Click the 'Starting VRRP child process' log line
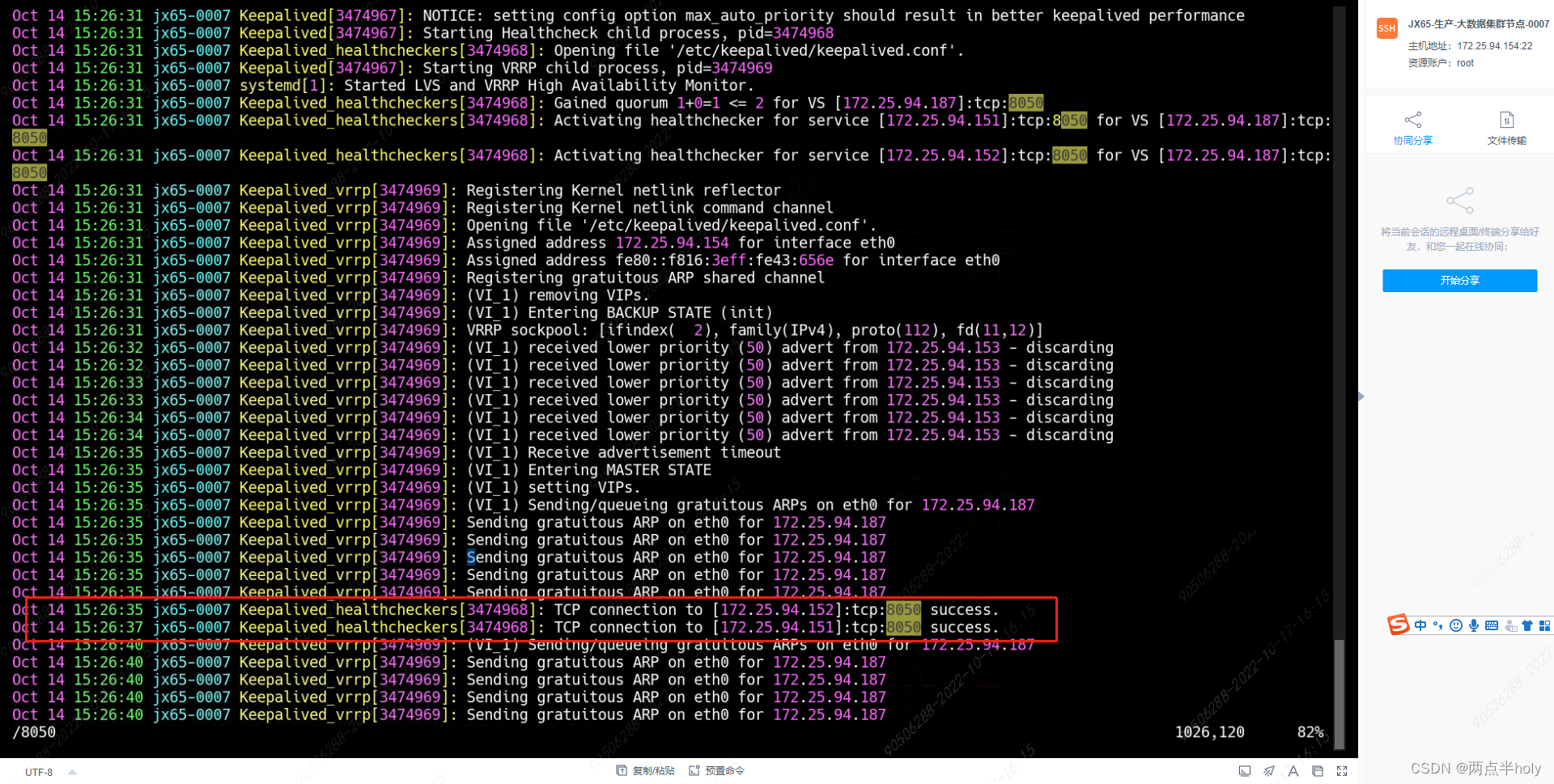This screenshot has width=1554, height=784. click(x=392, y=68)
